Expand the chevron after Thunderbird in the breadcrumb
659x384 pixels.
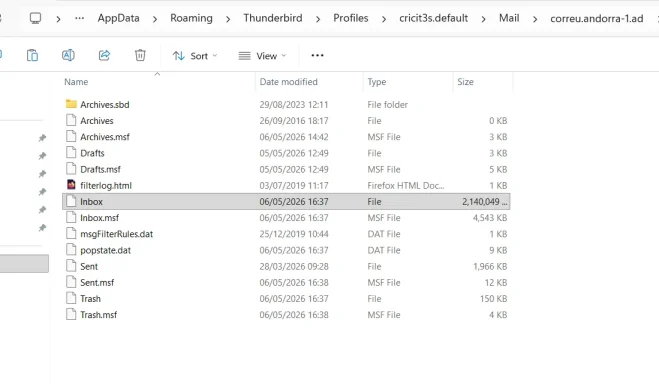[318, 19]
